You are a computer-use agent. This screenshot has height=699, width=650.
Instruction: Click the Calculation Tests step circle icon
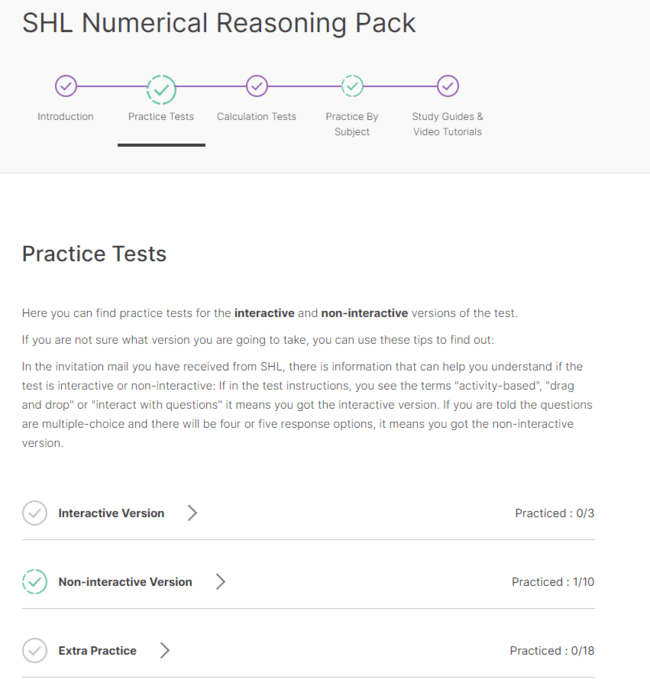pyautogui.click(x=257, y=86)
